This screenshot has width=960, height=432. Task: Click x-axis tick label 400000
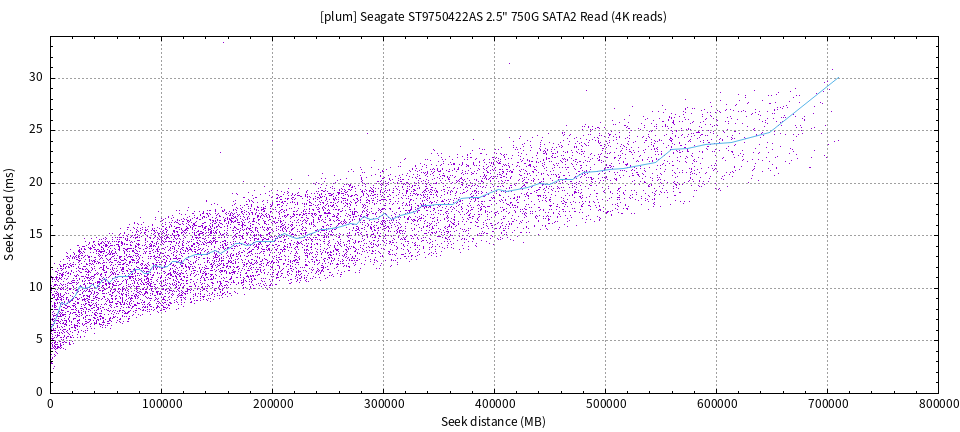[x=495, y=403]
